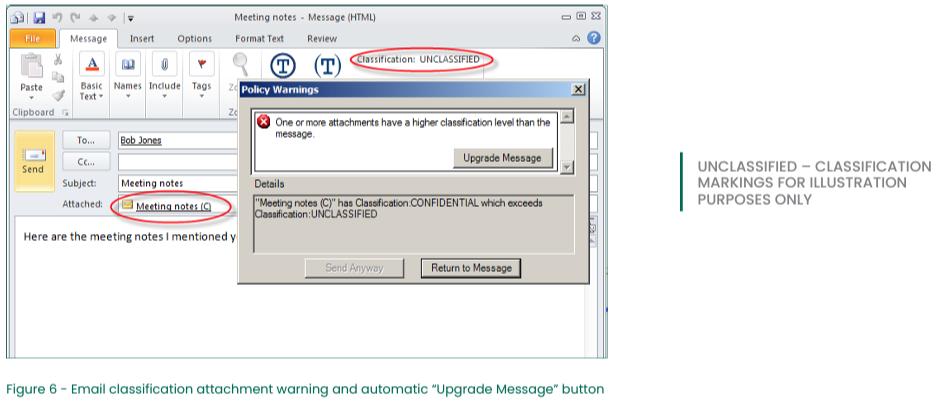Click the Undo arrow in quick access toolbar
939x406 pixels.
click(x=57, y=17)
